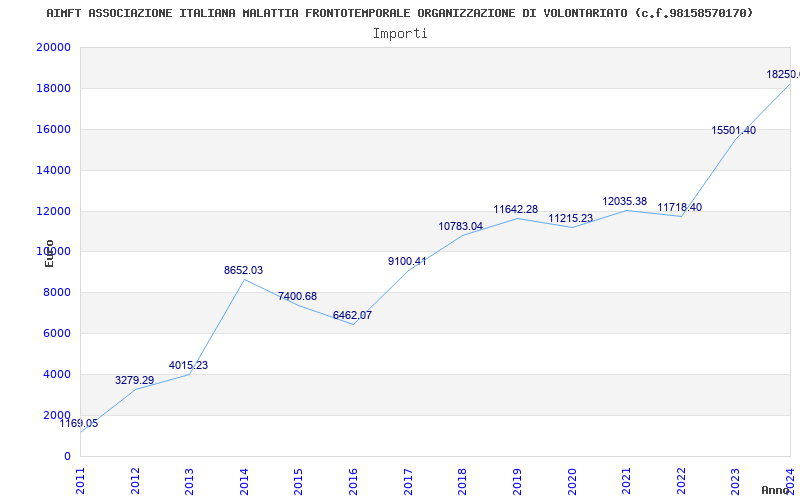Screen dimensions: 800x500
Task: Click the y-axis value 14000
Action: [53, 170]
